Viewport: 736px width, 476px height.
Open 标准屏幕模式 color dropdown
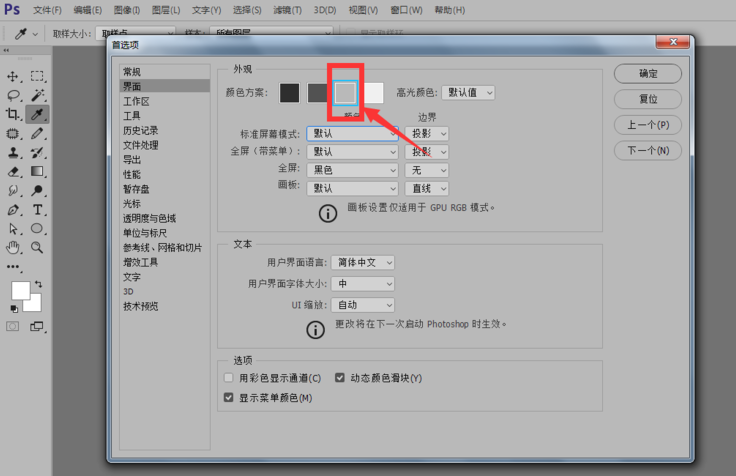click(x=353, y=134)
